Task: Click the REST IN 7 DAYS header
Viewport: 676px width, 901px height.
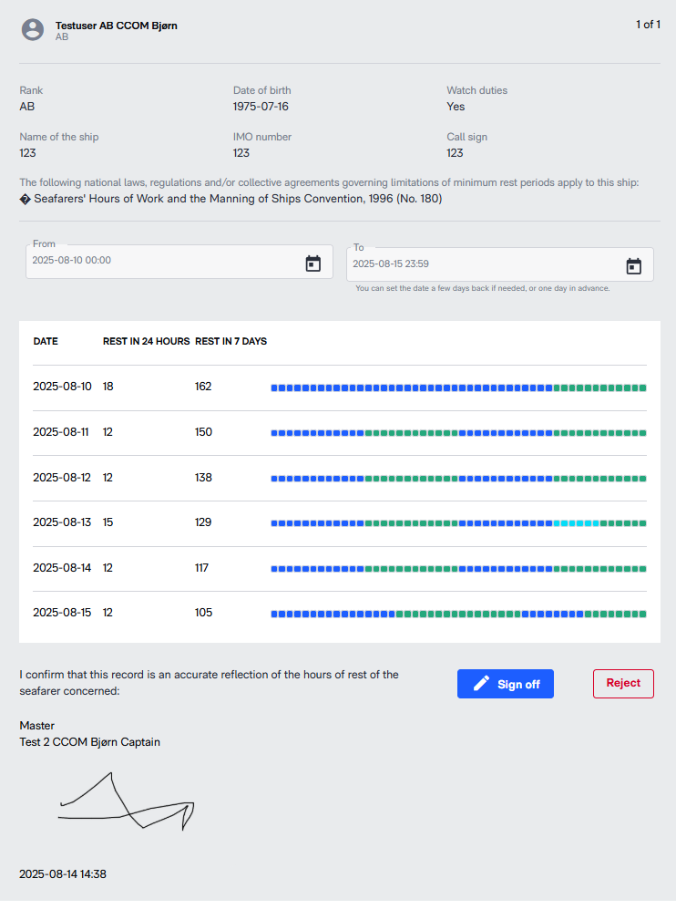Action: click(x=231, y=341)
